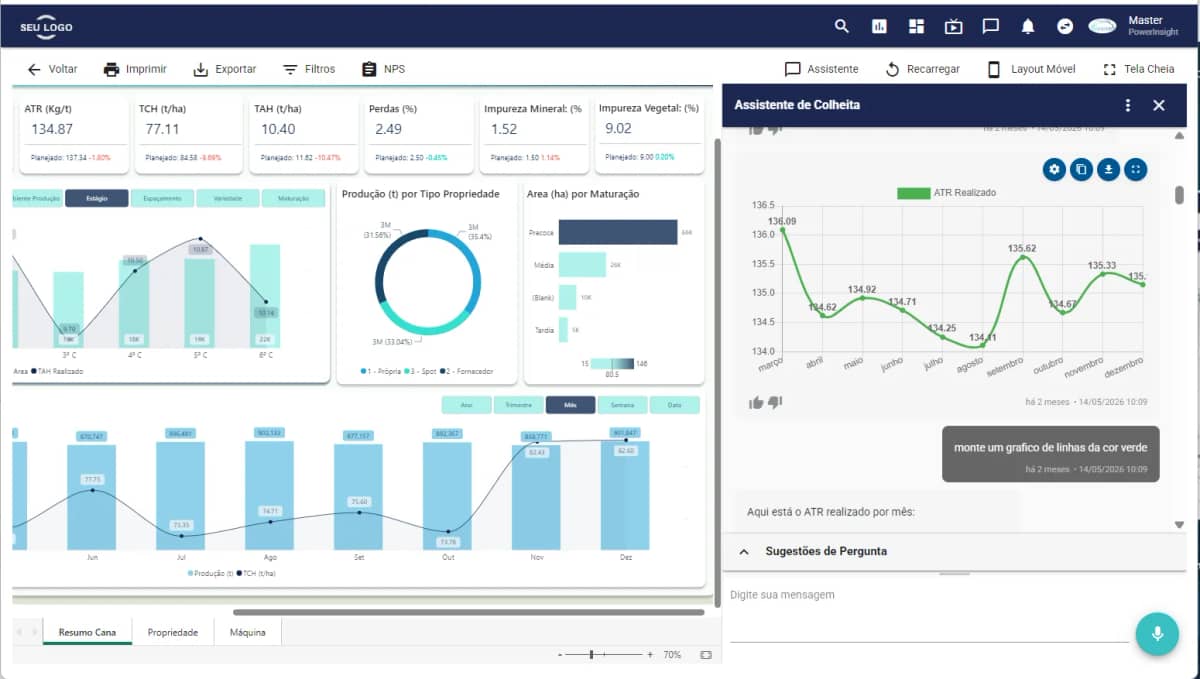Click the round swap icon beside the bell
The height and width of the screenshot is (679, 1200).
click(1065, 26)
